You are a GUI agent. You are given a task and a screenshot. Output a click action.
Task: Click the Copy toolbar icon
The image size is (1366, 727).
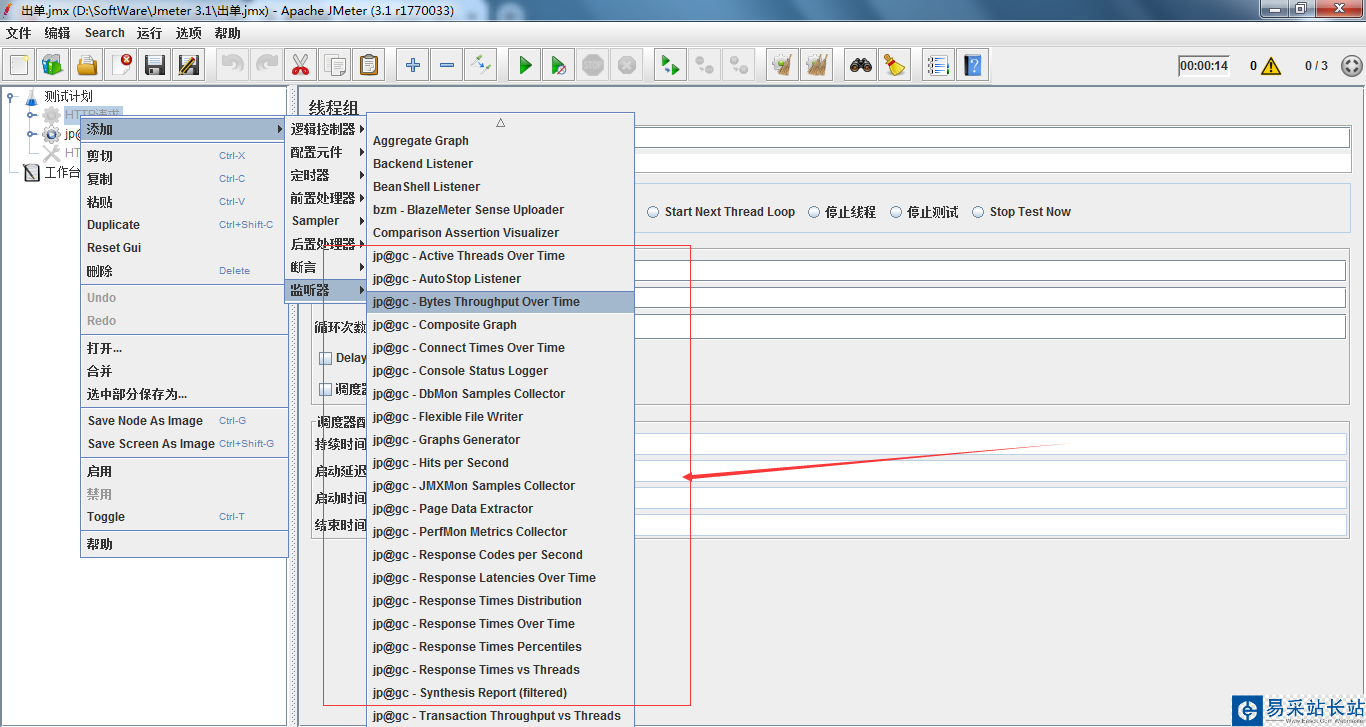pyautogui.click(x=334, y=66)
